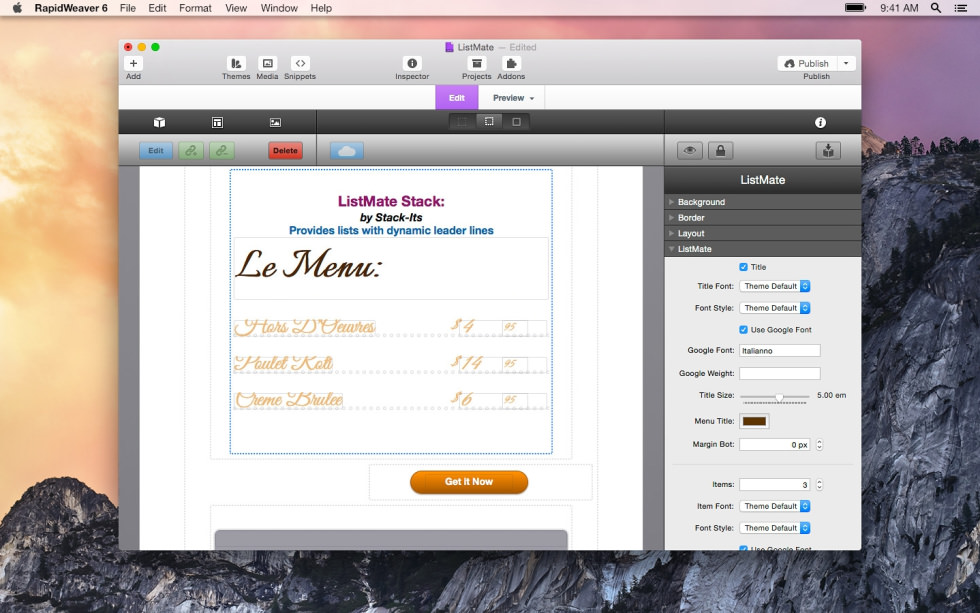The image size is (980, 613).
Task: Open the RapidWeaver 6 menu
Action: pyautogui.click(x=71, y=8)
